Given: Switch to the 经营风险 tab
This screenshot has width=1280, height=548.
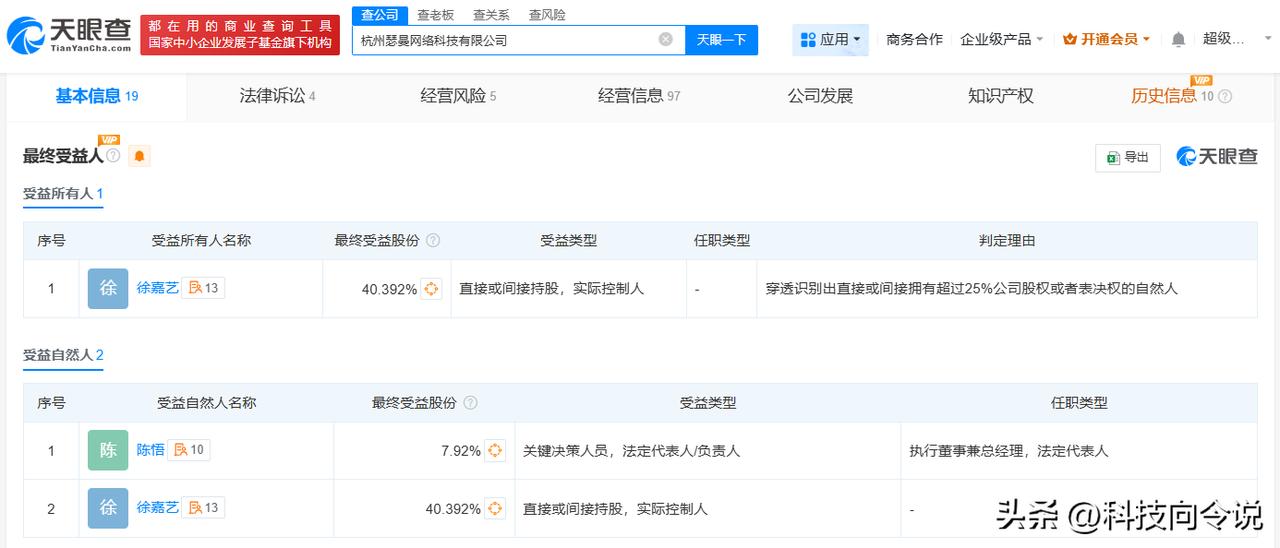Looking at the screenshot, I should pos(458,96).
